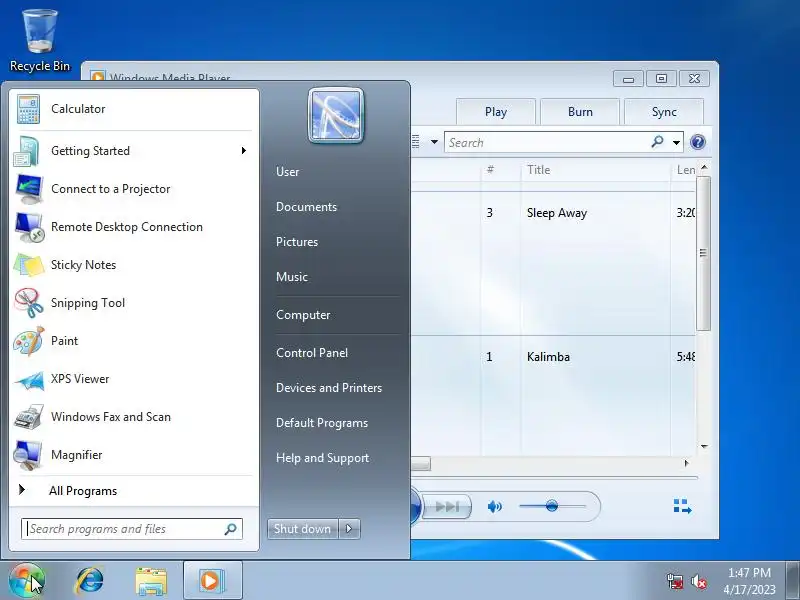Open Internet Explorer from the taskbar
The height and width of the screenshot is (600, 800).
90,581
